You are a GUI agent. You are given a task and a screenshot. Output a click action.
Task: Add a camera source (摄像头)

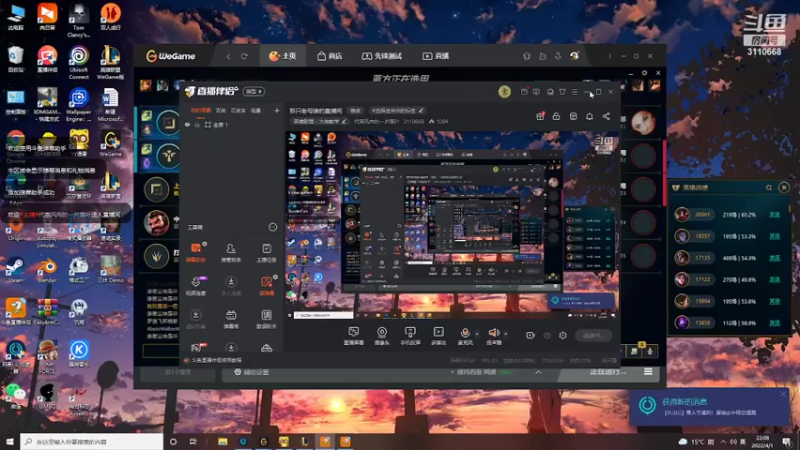coord(382,336)
